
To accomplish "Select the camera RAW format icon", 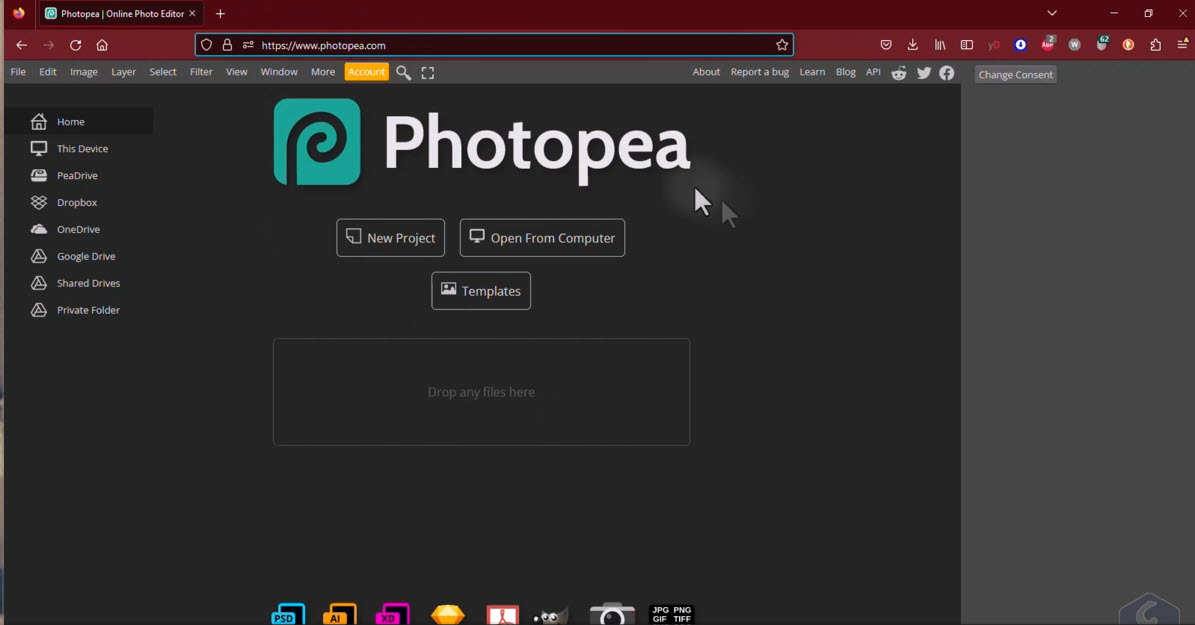I will click(612, 613).
